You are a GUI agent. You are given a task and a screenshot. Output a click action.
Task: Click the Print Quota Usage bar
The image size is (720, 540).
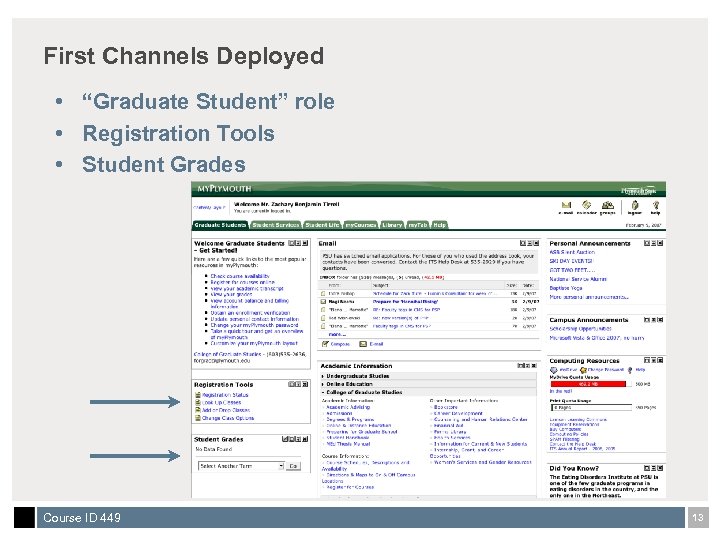pyautogui.click(x=591, y=407)
